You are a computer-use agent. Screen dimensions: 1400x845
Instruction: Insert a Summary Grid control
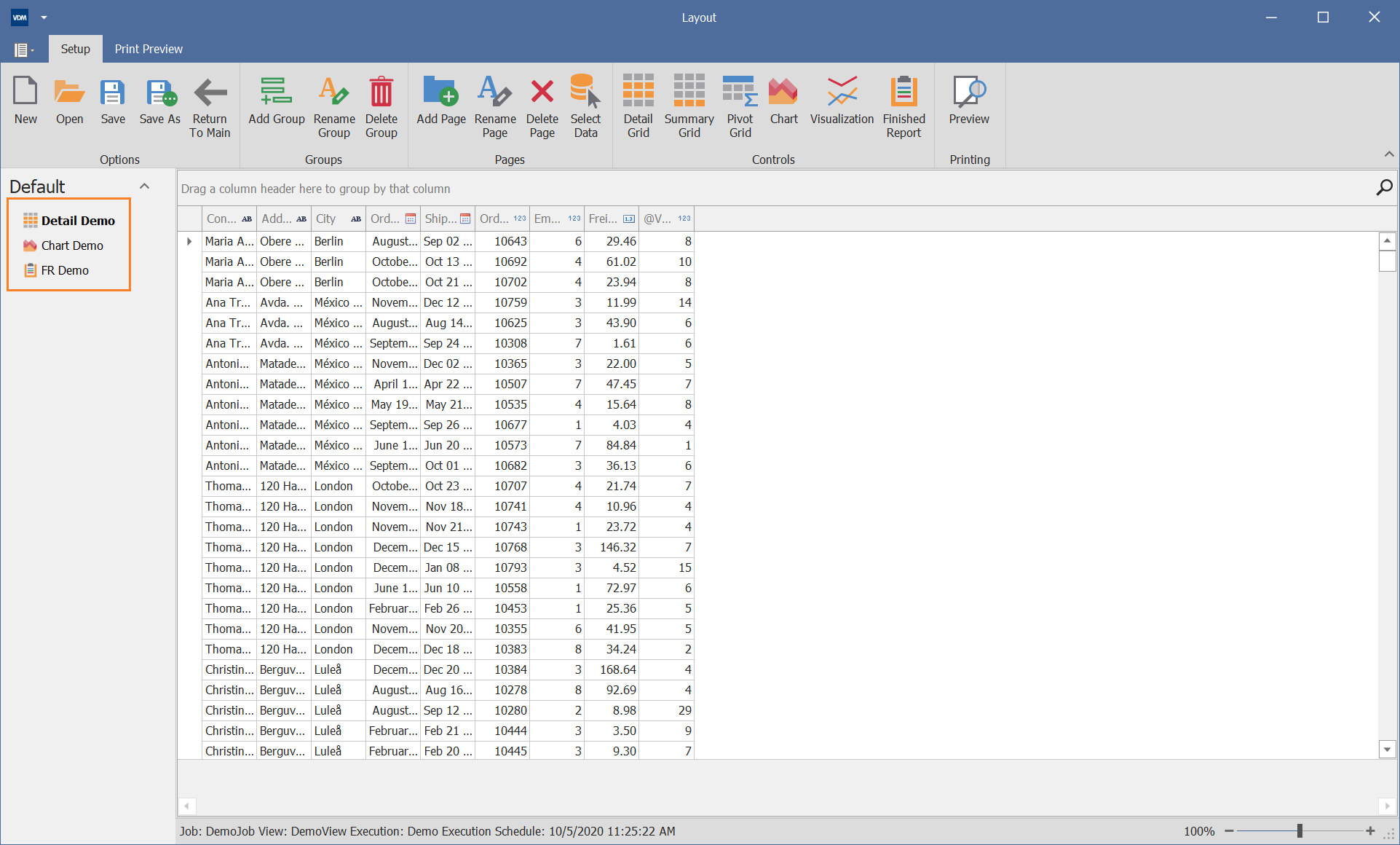(689, 108)
